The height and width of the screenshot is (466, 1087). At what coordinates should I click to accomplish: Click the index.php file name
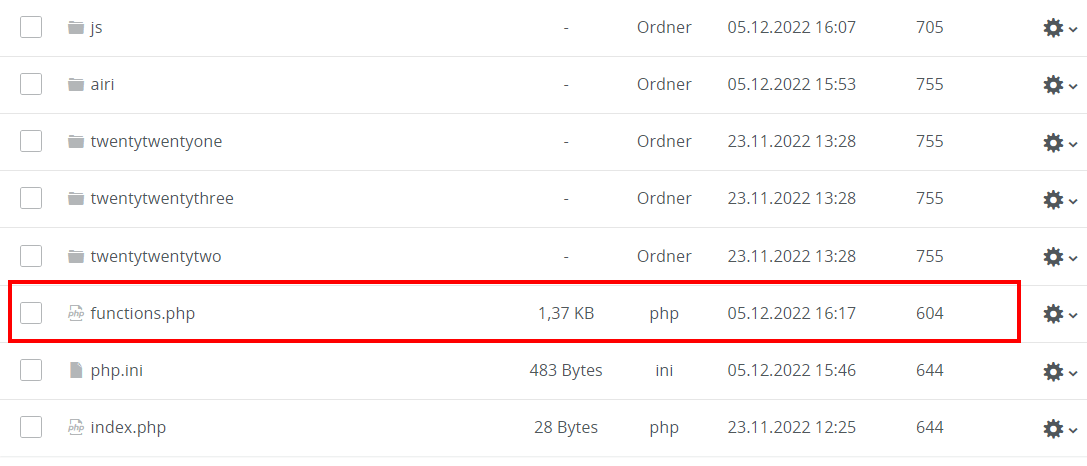click(128, 428)
